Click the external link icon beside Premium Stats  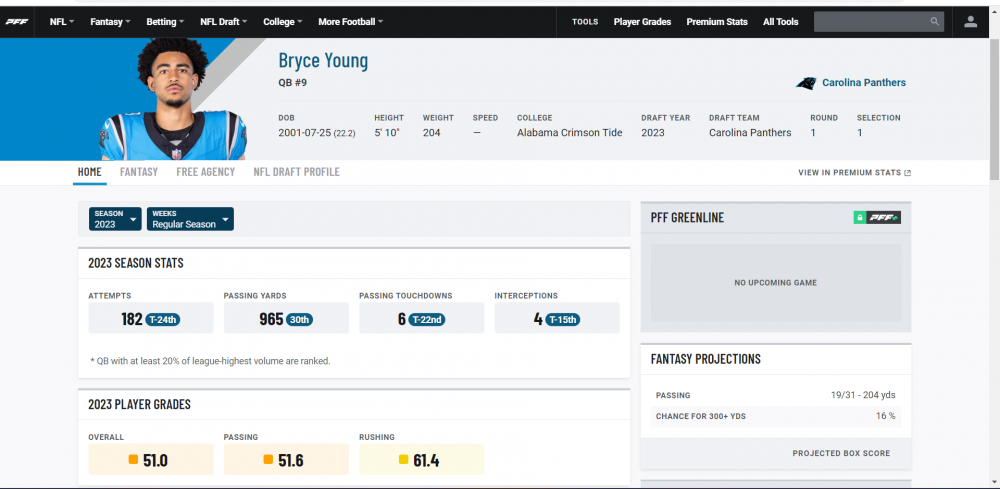point(908,173)
